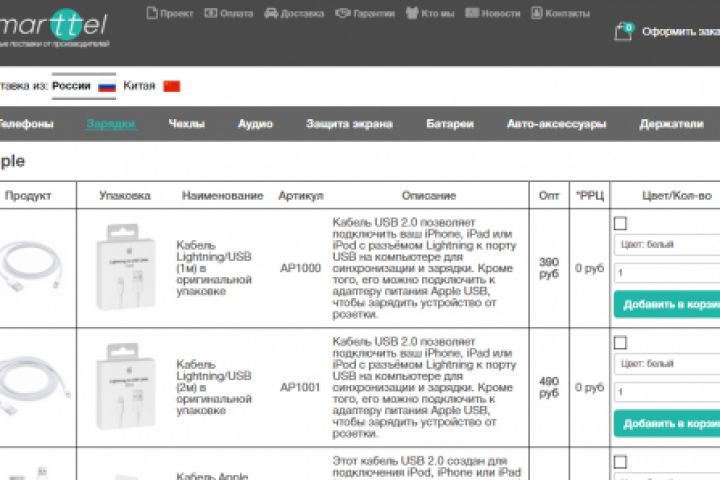Click the AP1000 package thumbnail

125,267
